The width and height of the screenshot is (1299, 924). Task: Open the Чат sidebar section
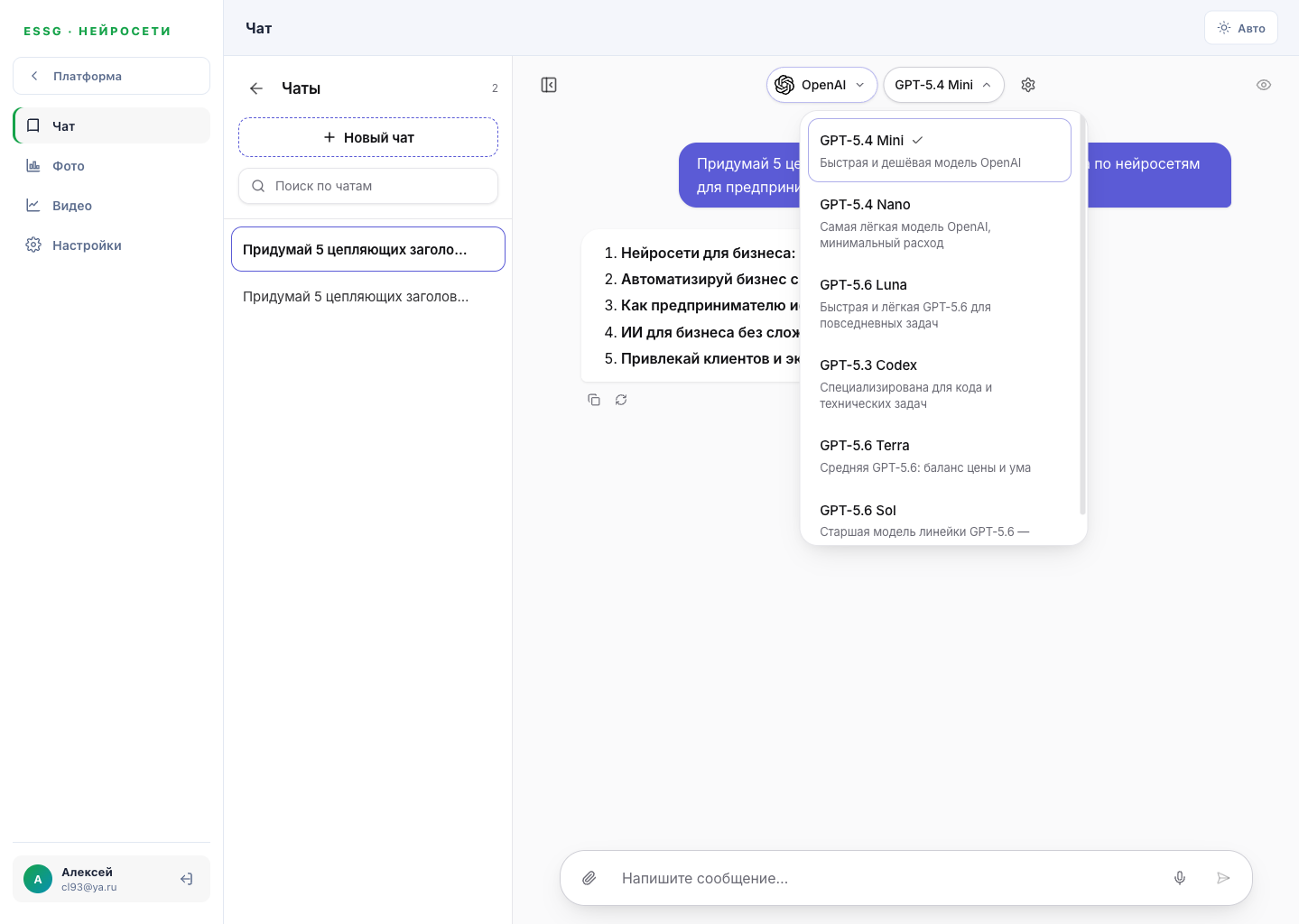pos(112,125)
